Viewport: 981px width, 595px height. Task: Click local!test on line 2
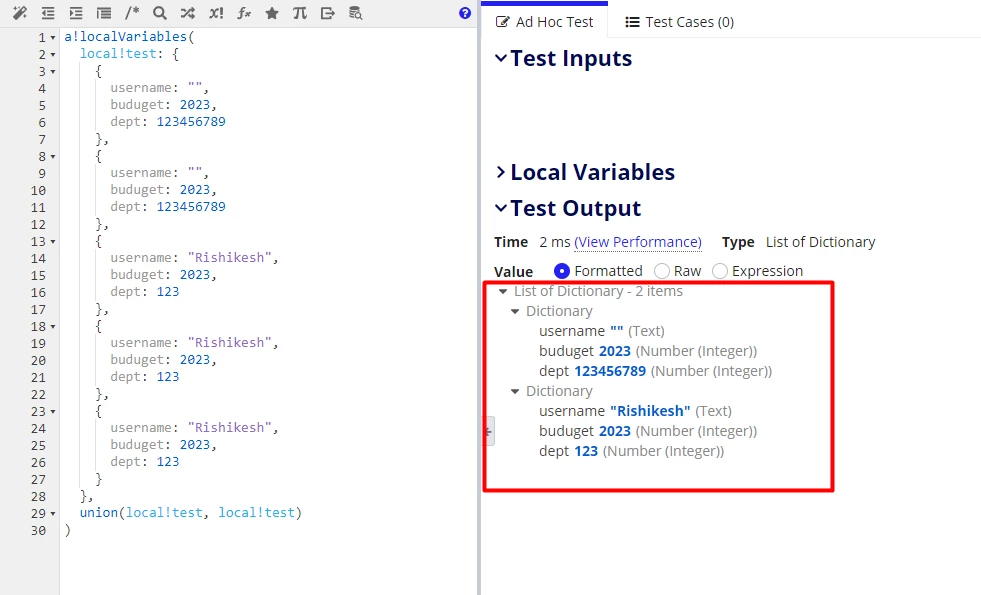118,53
